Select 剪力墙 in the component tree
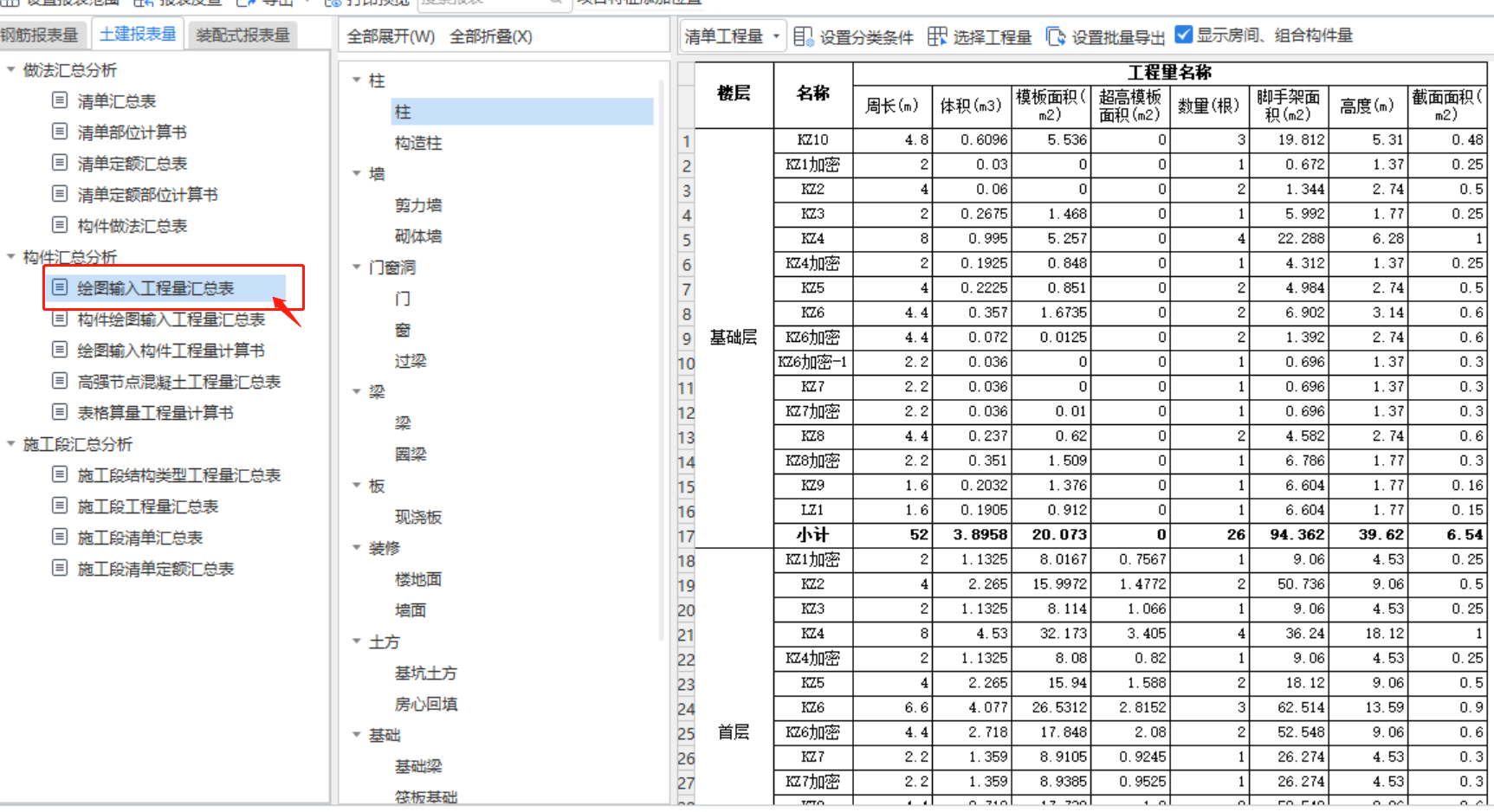Image resolution: width=1494 pixels, height=812 pixels. 418,205
